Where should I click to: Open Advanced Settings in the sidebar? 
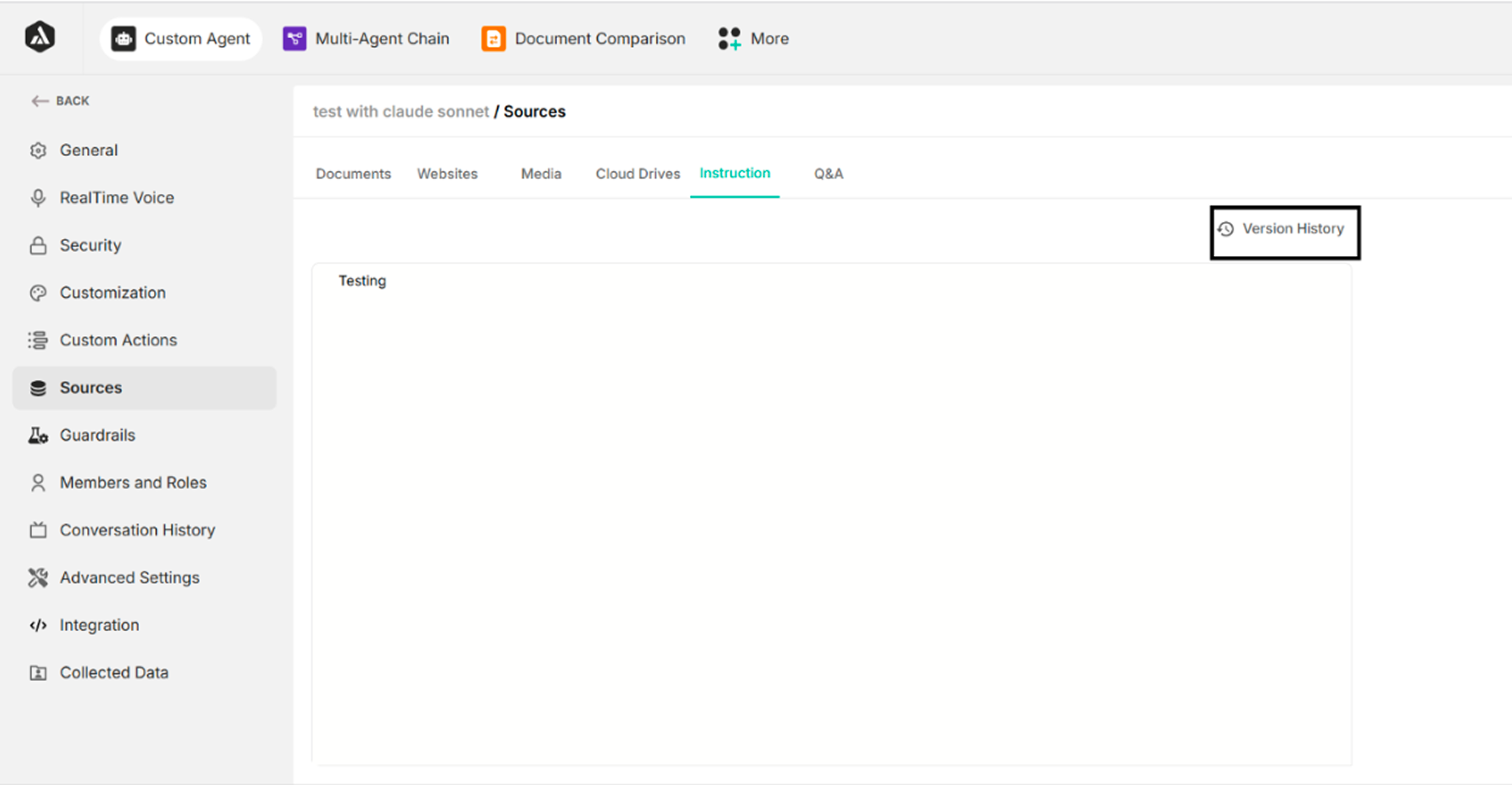[x=129, y=578]
